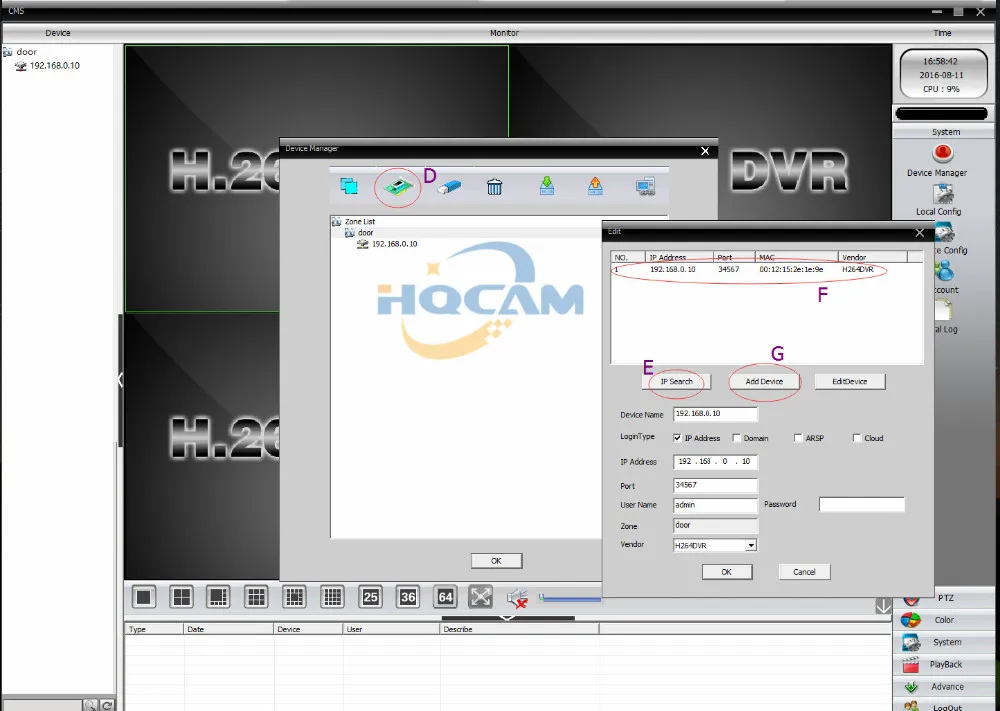1000x711 pixels.
Task: Click the Device Name input field
Action: coord(715,414)
